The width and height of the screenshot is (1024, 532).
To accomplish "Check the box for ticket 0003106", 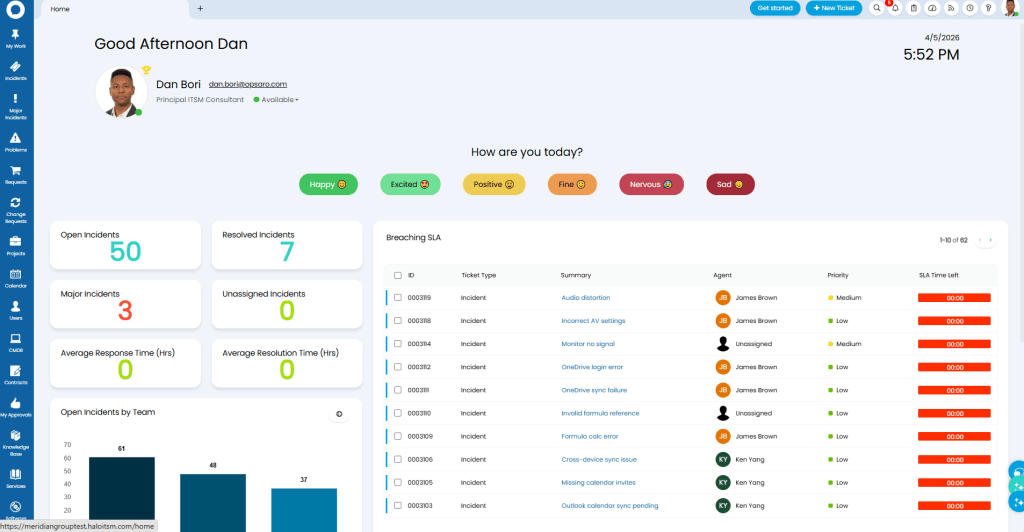I will click(x=398, y=460).
